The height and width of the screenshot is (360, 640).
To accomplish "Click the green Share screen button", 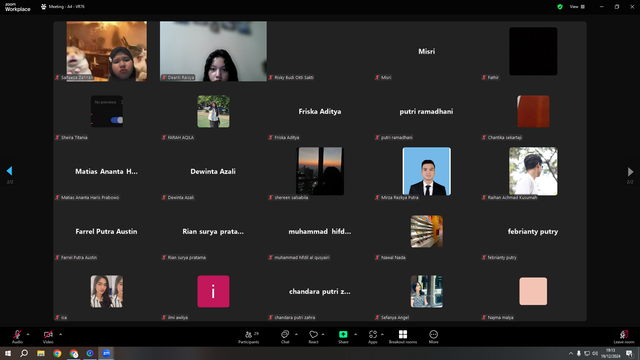I will tap(343, 337).
